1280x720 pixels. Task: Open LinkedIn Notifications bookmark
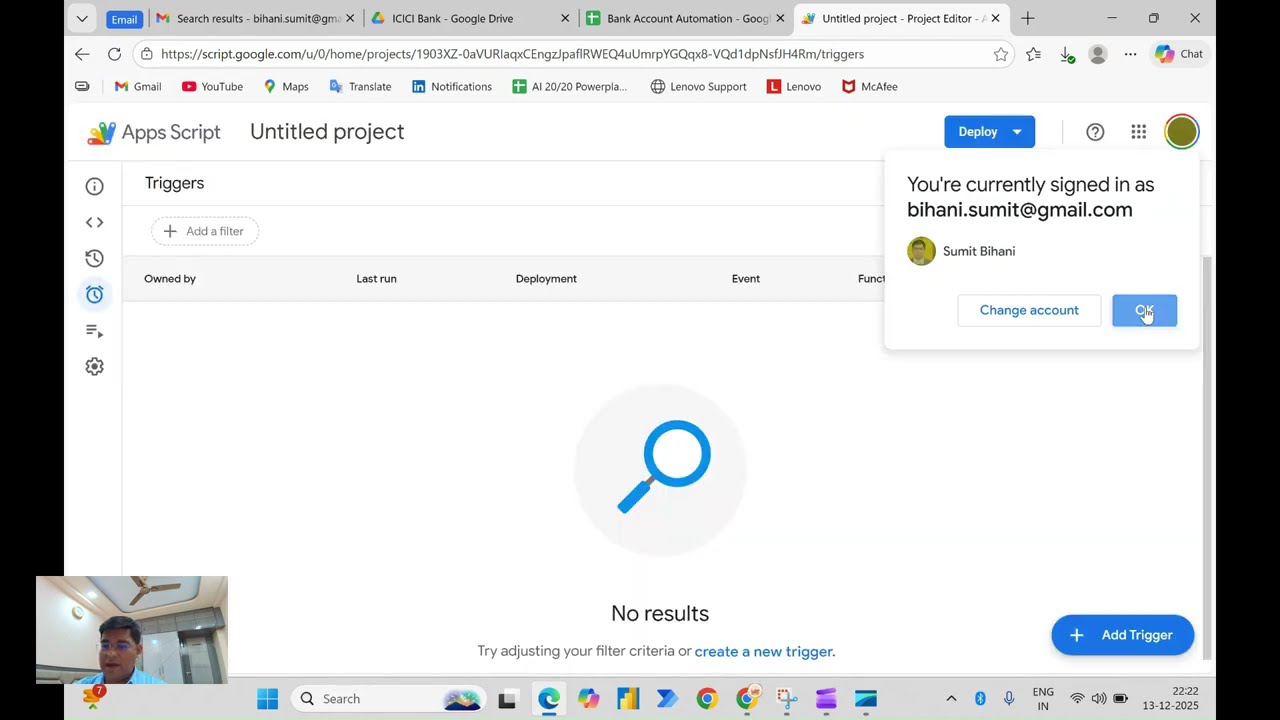(452, 87)
